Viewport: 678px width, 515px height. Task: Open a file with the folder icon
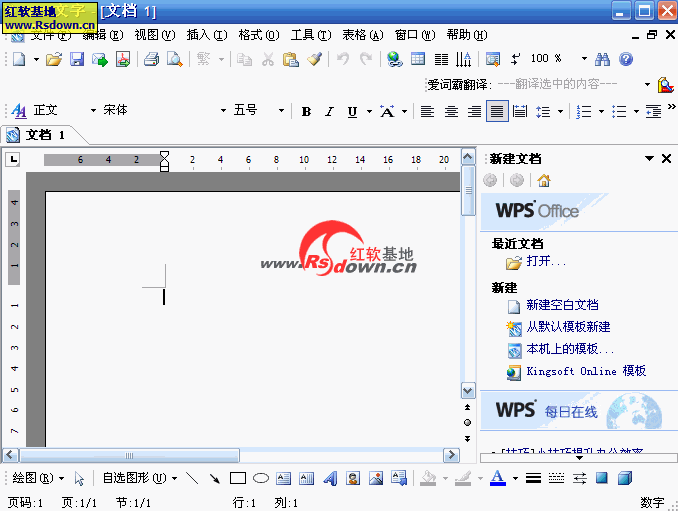pos(54,59)
